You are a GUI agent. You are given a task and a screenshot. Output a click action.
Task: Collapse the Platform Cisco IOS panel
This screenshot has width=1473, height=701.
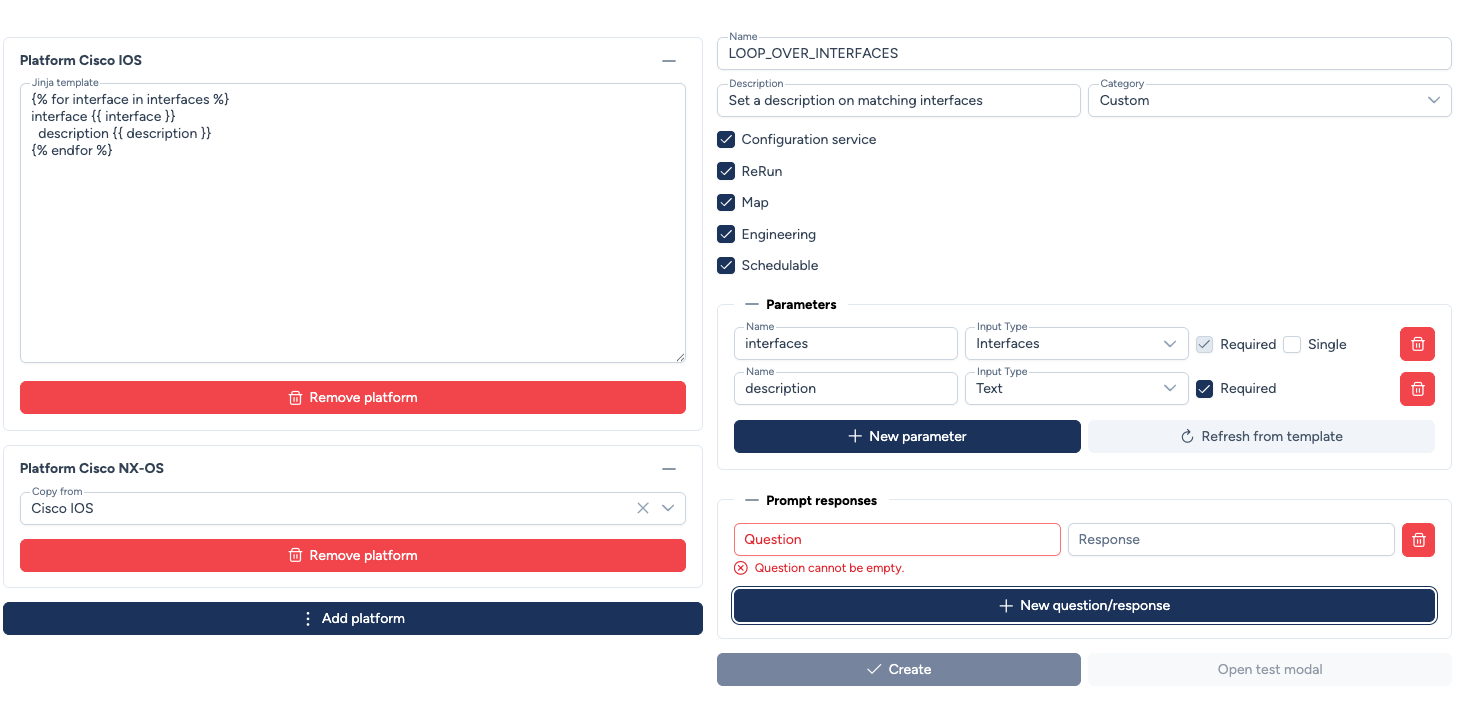point(669,61)
